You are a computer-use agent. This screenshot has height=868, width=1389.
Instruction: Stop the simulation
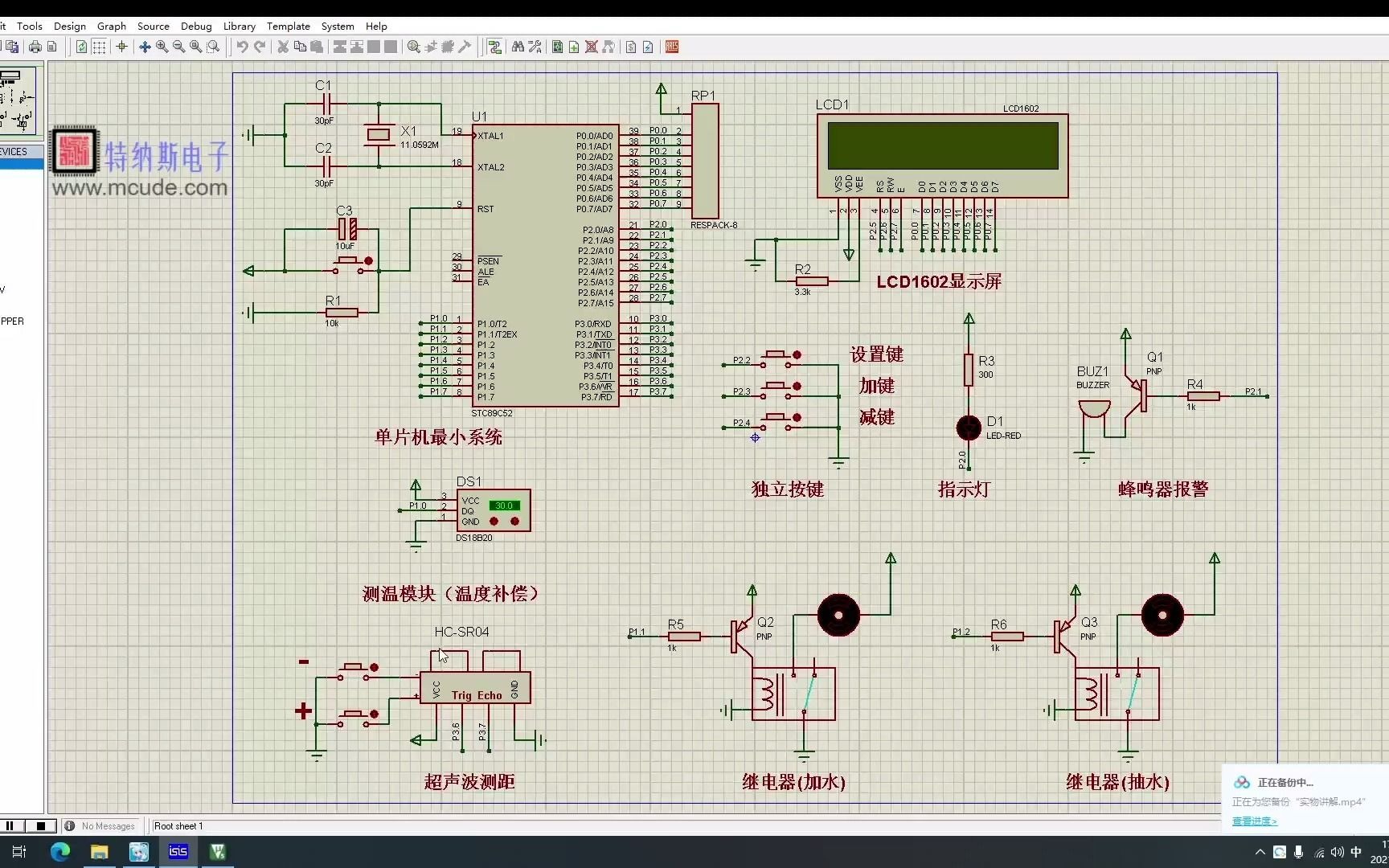tap(40, 825)
